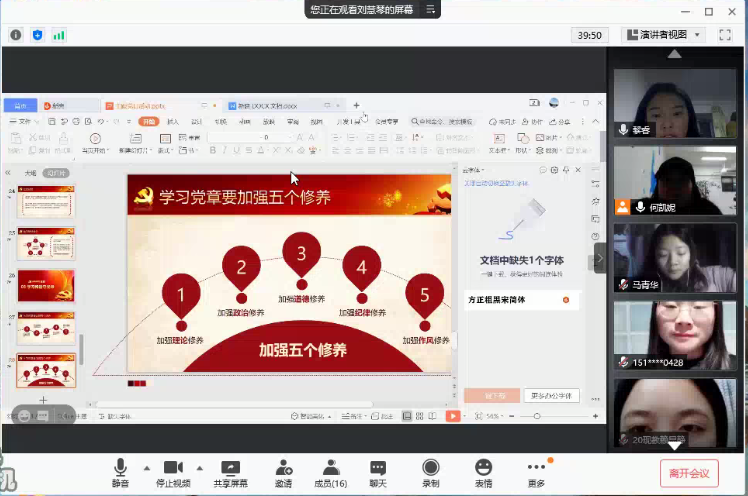Open the screen sharing notice menu
This screenshot has height=496, width=748.
click(431, 9)
